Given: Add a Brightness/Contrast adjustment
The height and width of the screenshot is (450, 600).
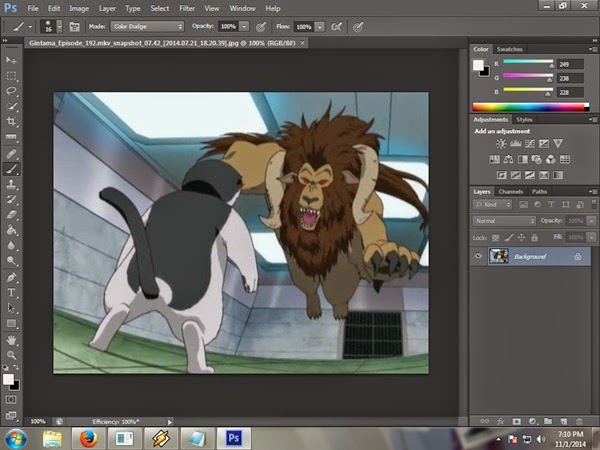Looking at the screenshot, I should (501, 144).
